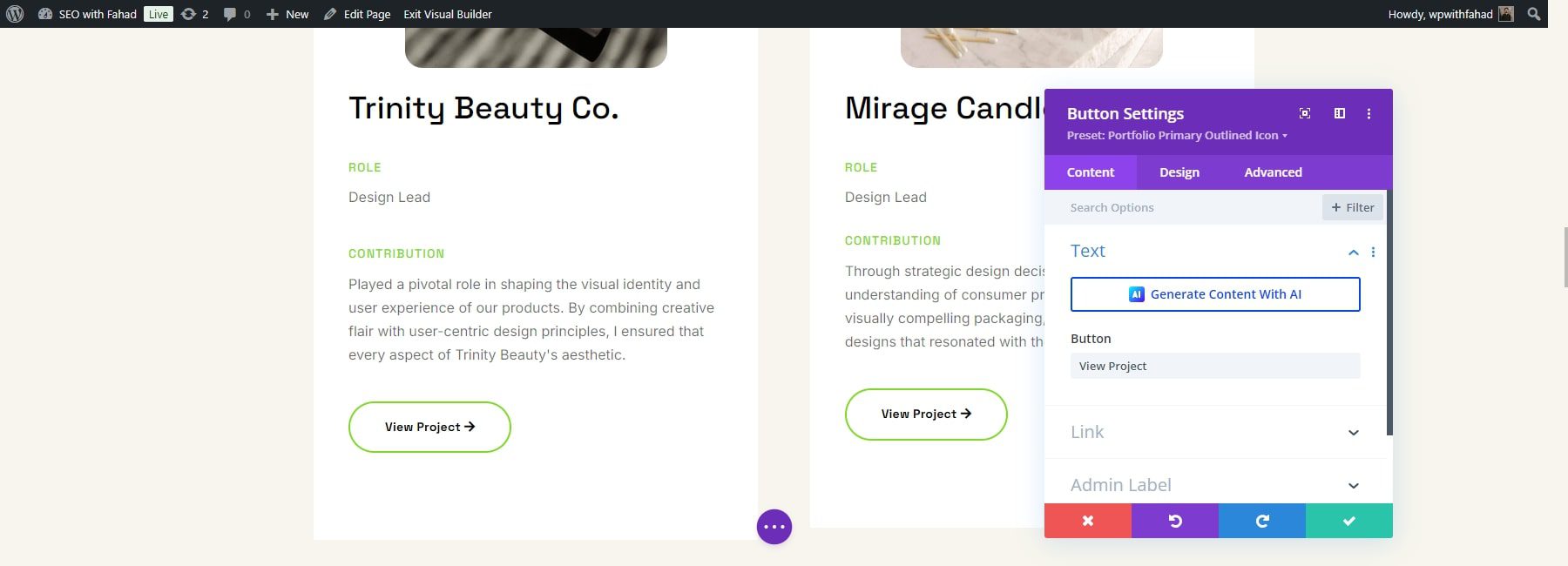
Task: Open the Preset: Portfolio Primary Outlined Icon dropdown
Action: pos(1178,135)
